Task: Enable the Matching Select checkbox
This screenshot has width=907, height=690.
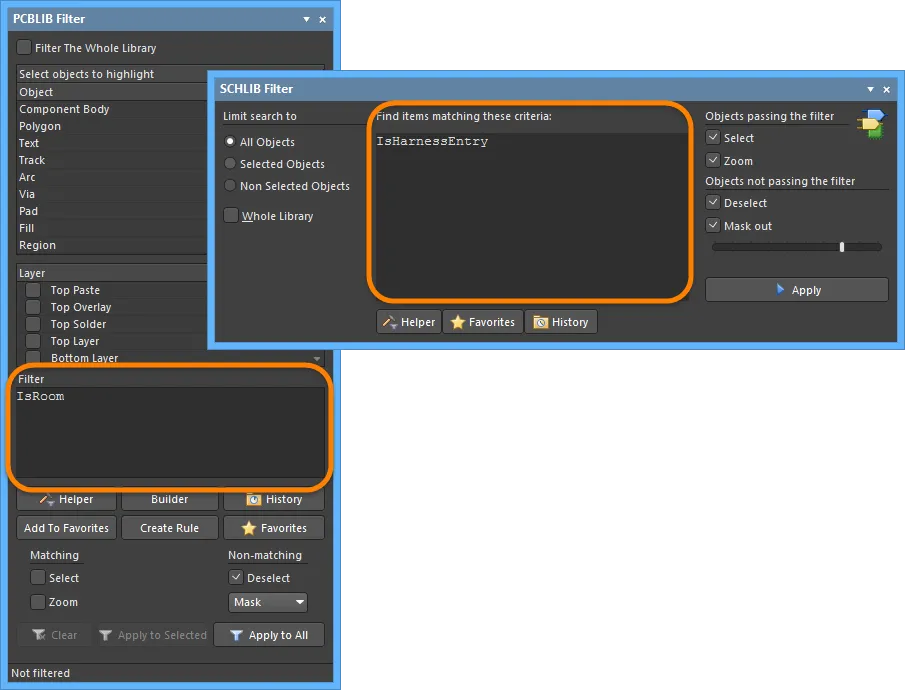Action: click(x=38, y=577)
